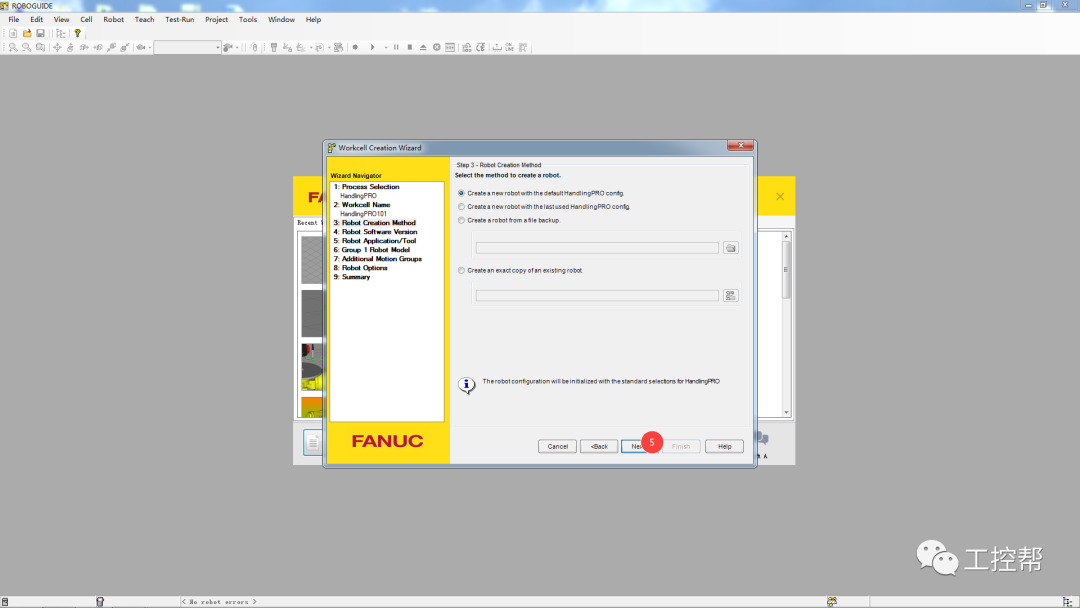
Task: Select the Zoom Window tool
Action: pos(41,48)
